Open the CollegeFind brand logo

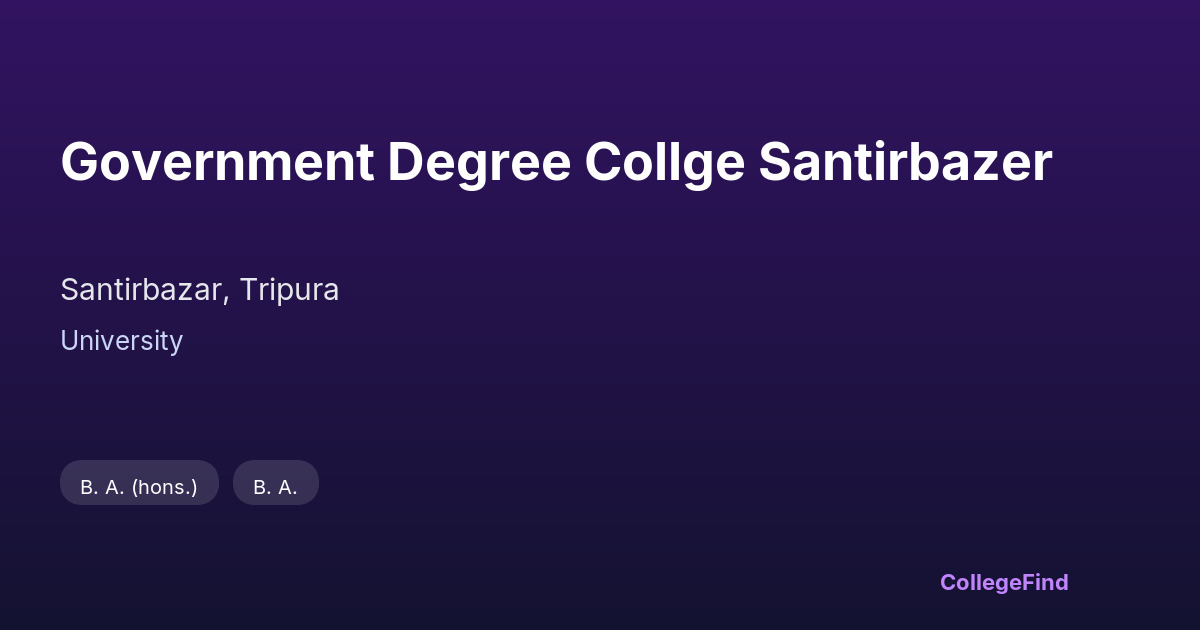[x=1003, y=582]
